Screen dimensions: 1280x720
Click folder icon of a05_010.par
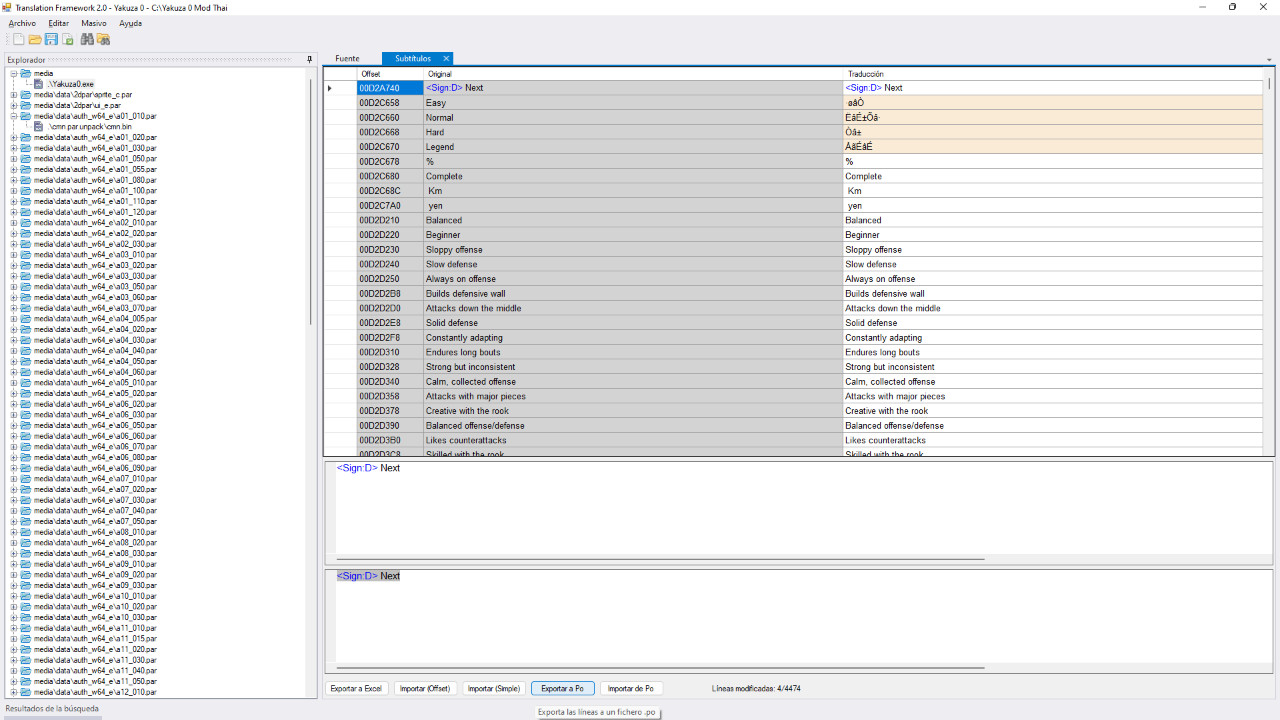(x=26, y=383)
